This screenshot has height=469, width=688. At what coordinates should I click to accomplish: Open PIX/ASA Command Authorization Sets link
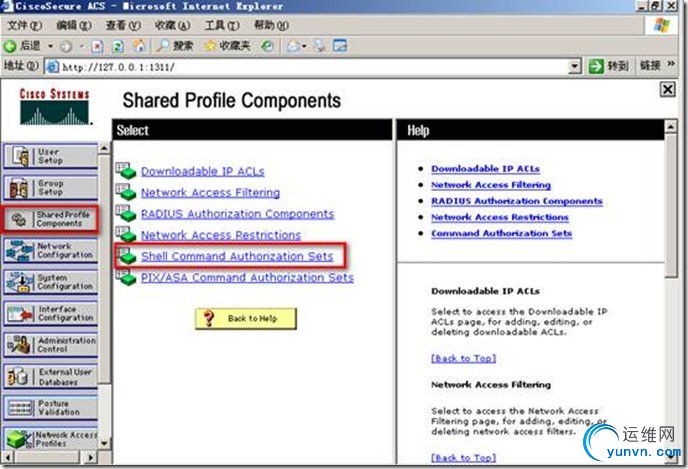click(x=247, y=277)
